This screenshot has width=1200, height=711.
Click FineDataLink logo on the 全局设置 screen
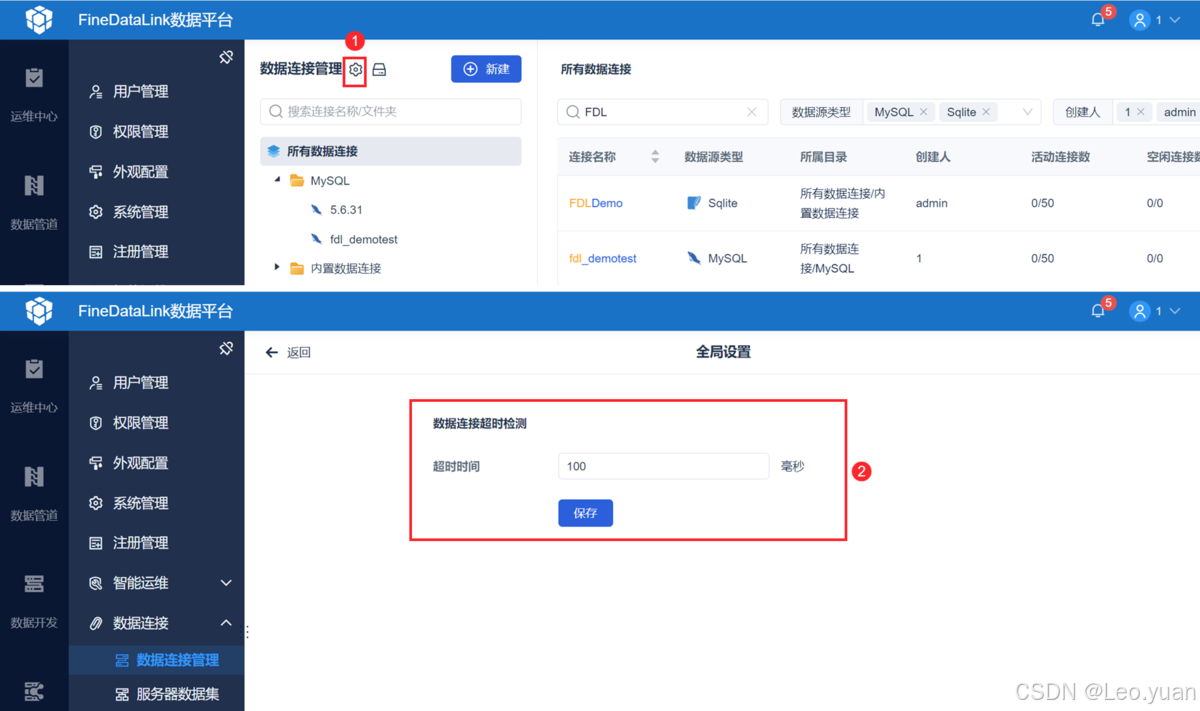(38, 311)
